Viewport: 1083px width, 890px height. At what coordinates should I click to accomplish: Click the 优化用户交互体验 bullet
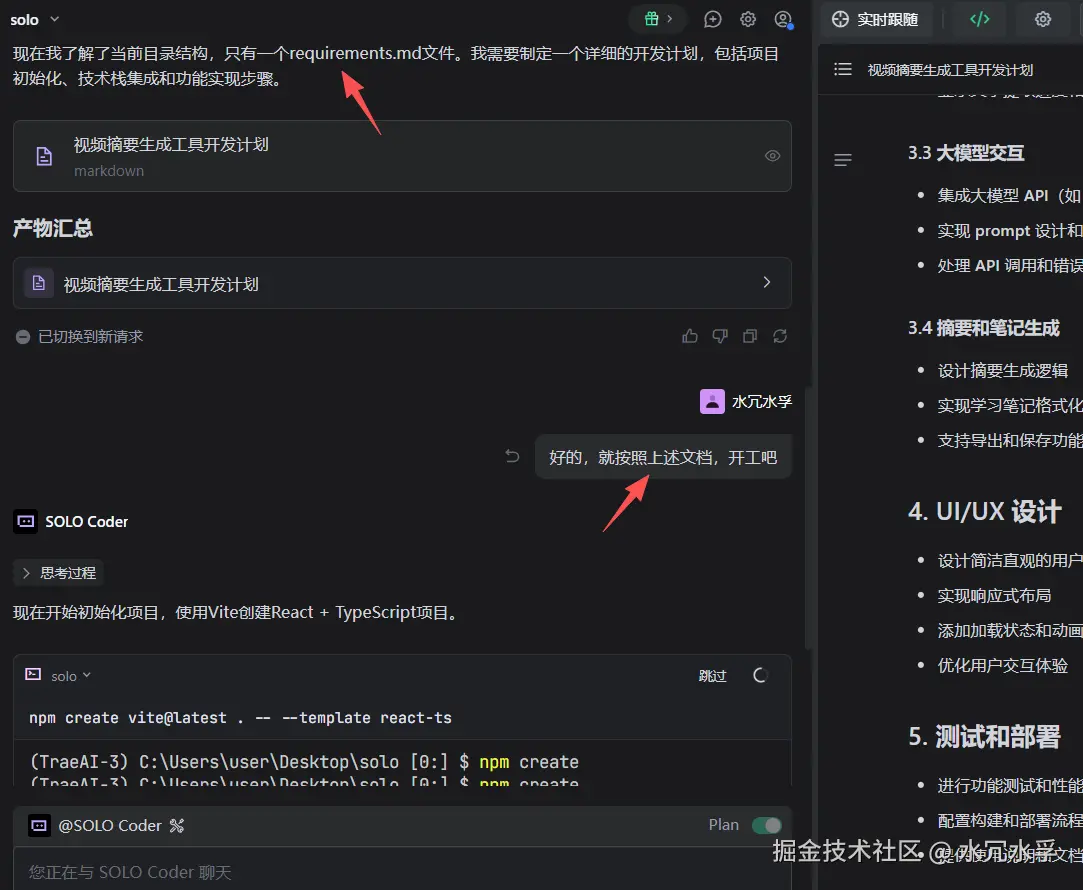click(x=1002, y=666)
